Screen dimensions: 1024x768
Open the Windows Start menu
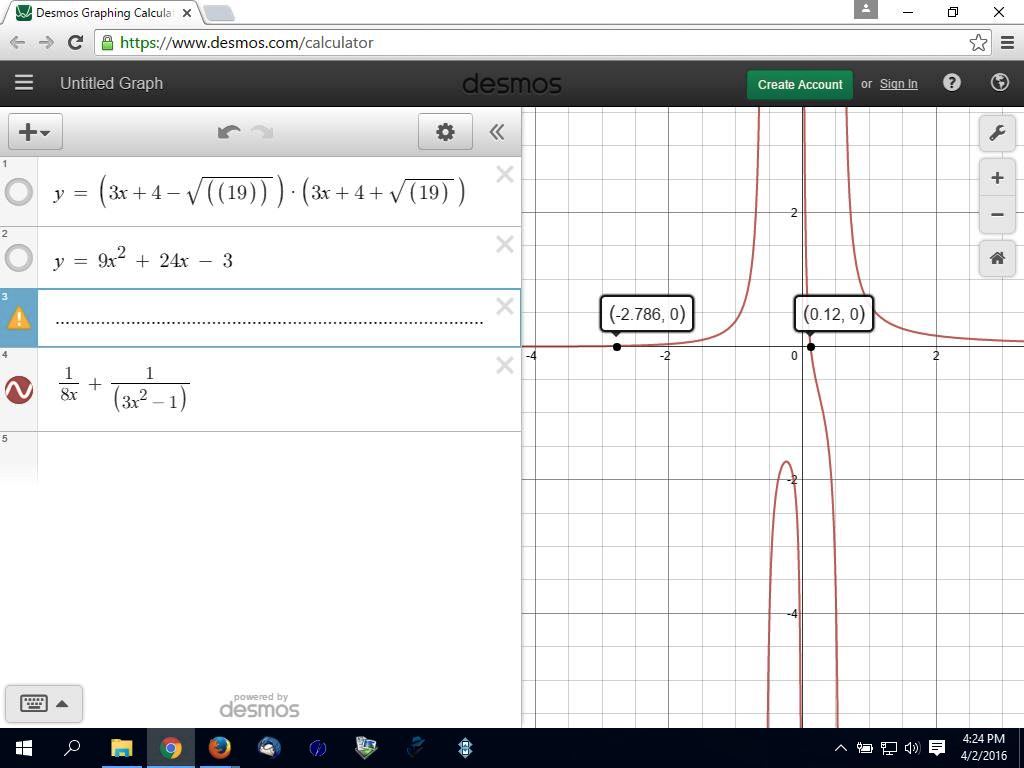click(x=24, y=748)
